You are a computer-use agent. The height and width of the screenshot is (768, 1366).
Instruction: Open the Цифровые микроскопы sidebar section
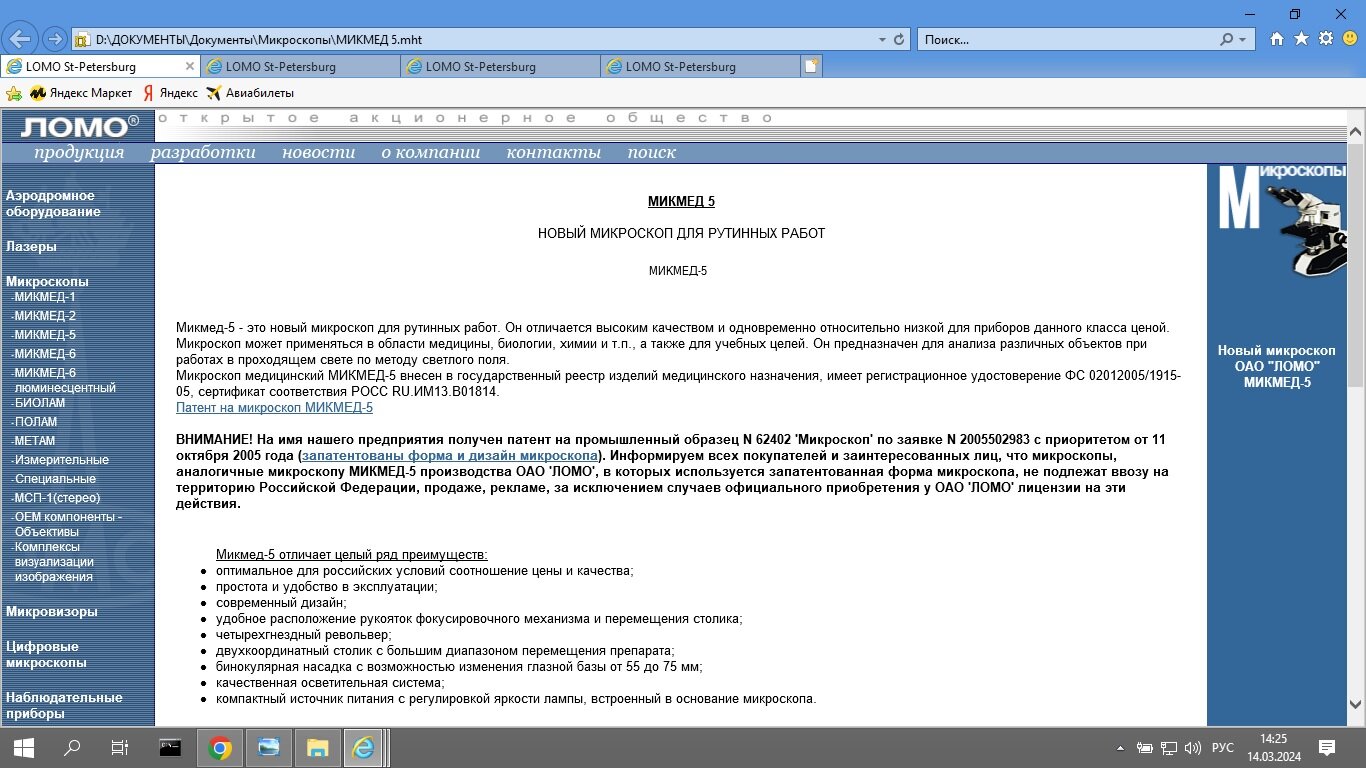[46, 655]
